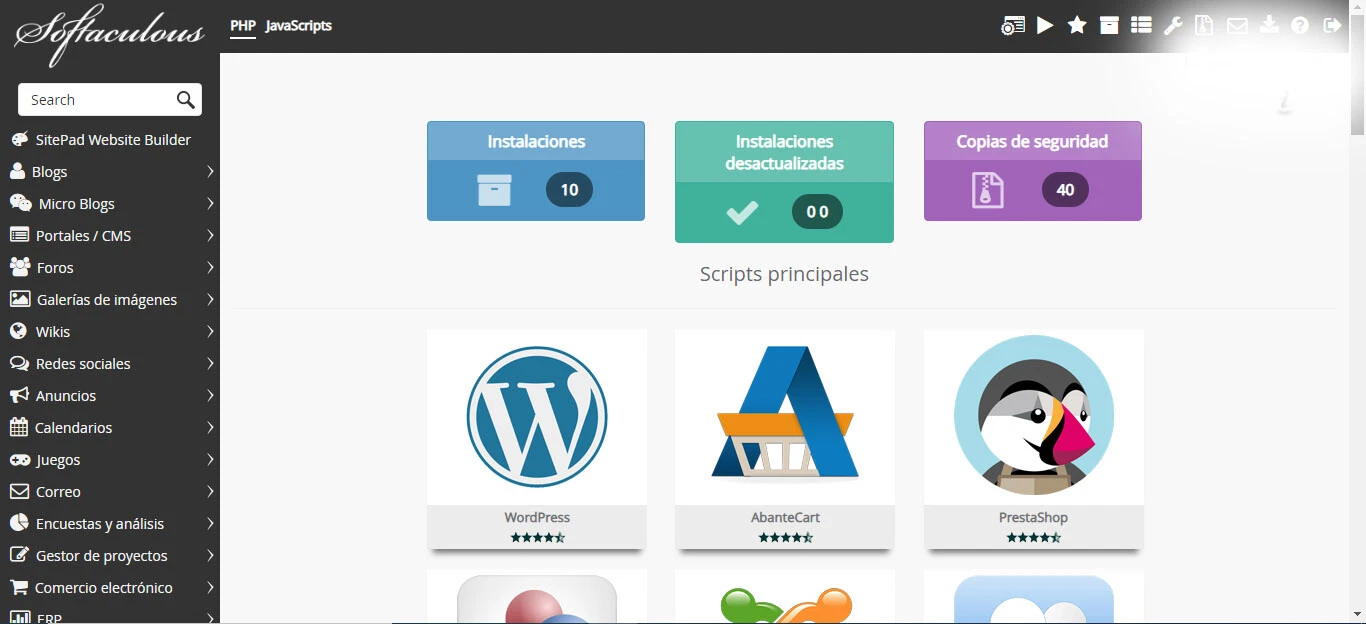The height and width of the screenshot is (624, 1366).
Task: Click the PrestaShop puffin logo
Action: point(1034,415)
